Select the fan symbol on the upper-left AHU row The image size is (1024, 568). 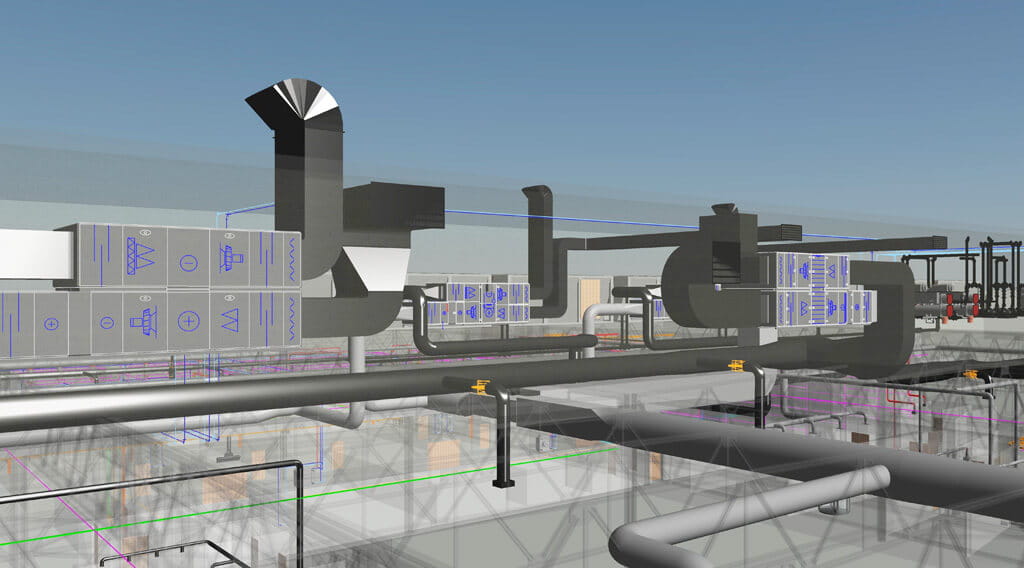click(233, 257)
